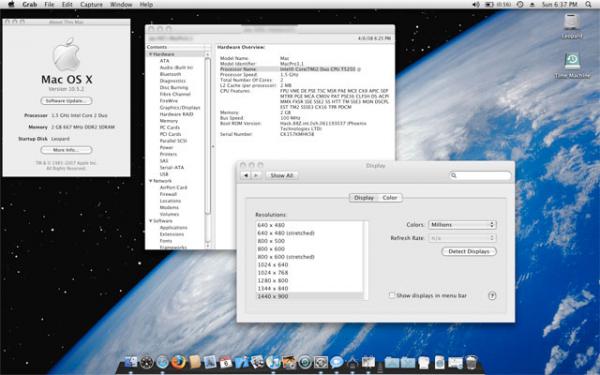Open Spotlight search magnifier in menu bar

pos(588,5)
